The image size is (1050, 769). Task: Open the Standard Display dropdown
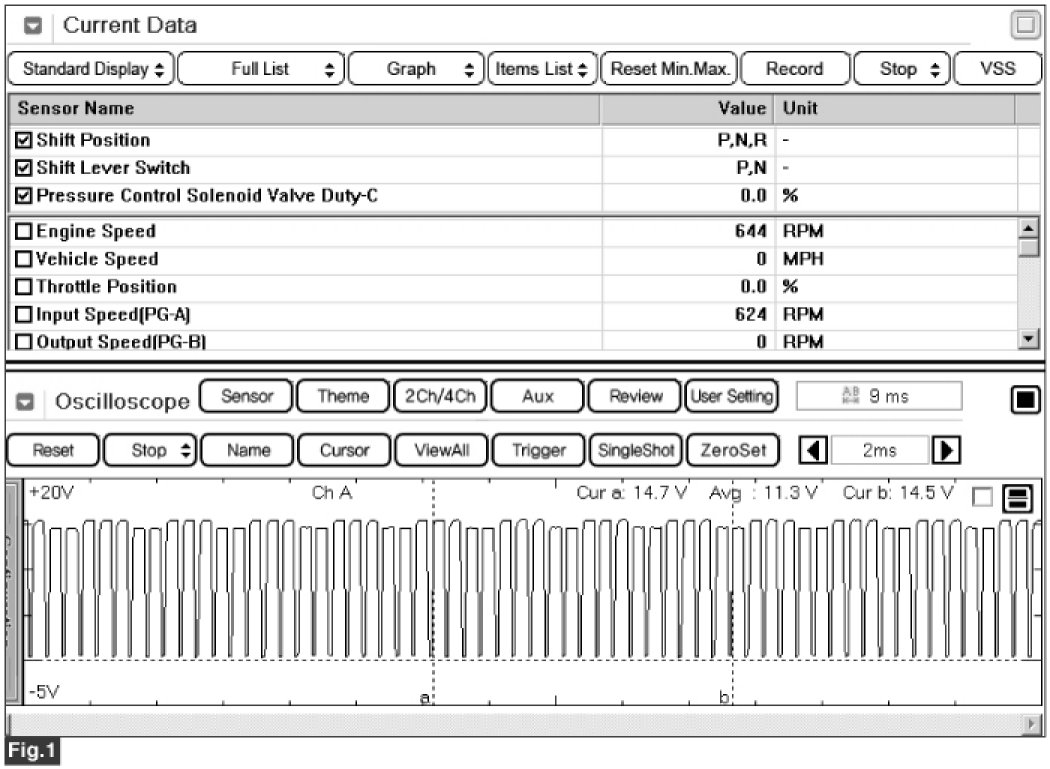tap(89, 69)
